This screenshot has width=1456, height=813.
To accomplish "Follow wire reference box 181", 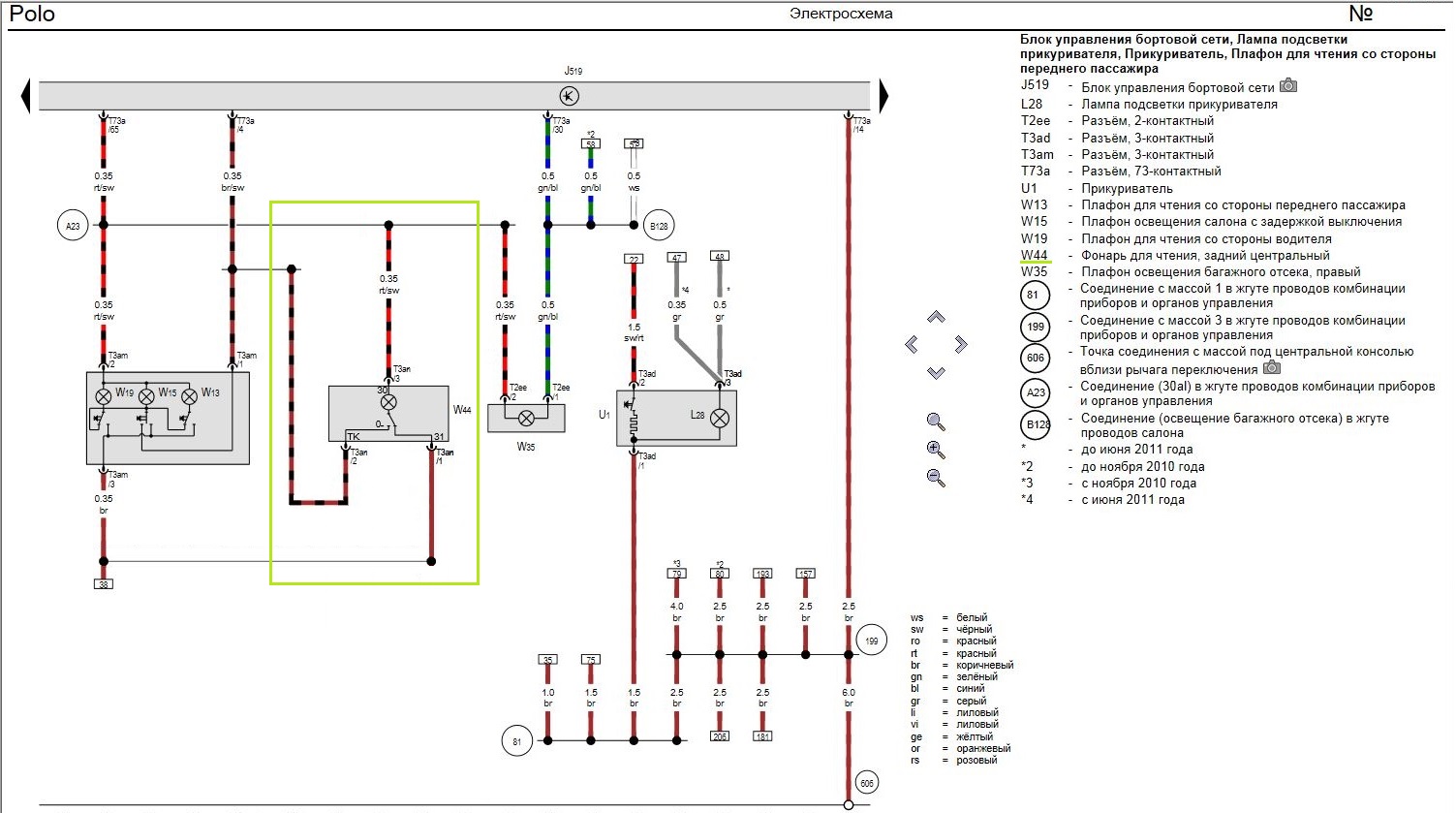I will (762, 736).
